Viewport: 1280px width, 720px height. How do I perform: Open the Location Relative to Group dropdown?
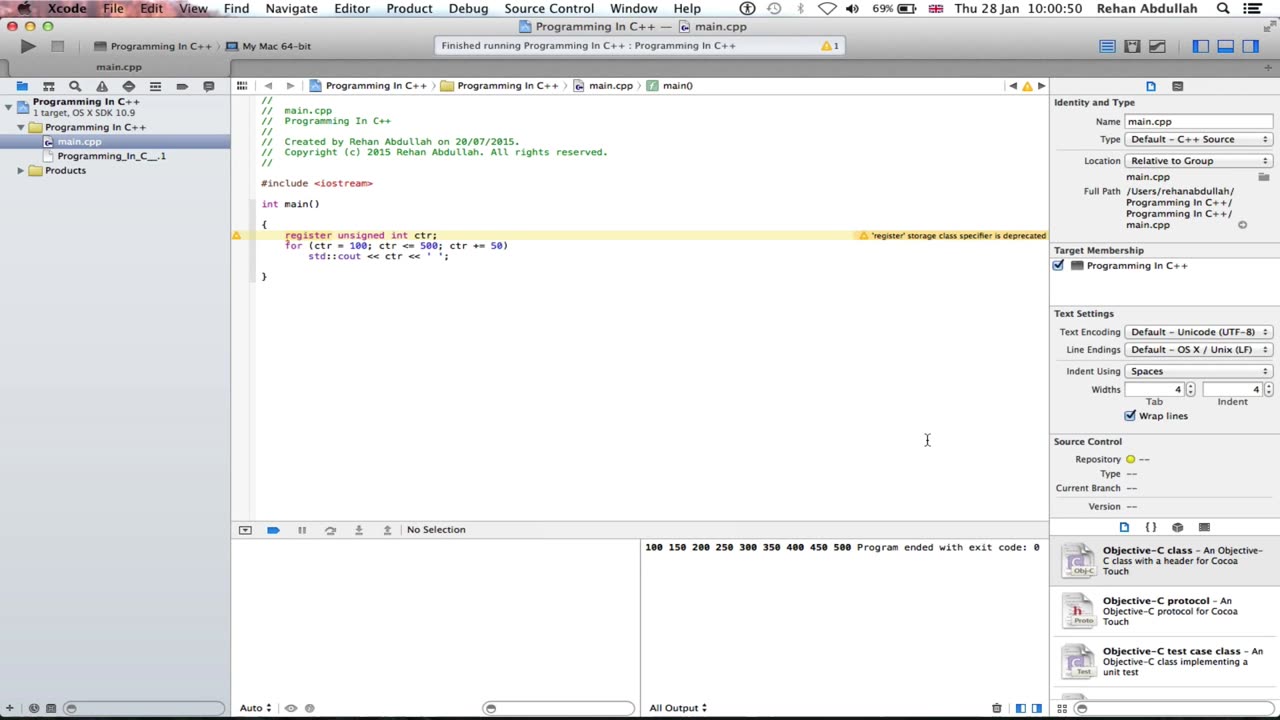1198,161
